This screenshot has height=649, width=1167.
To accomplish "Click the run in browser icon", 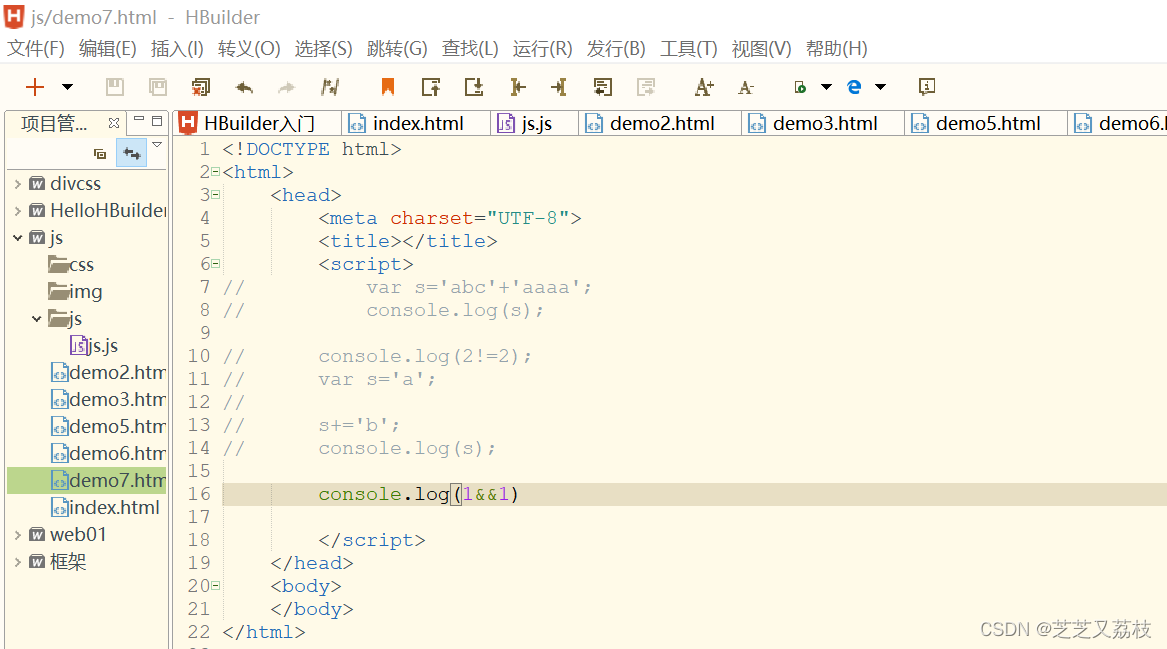I will 800,87.
